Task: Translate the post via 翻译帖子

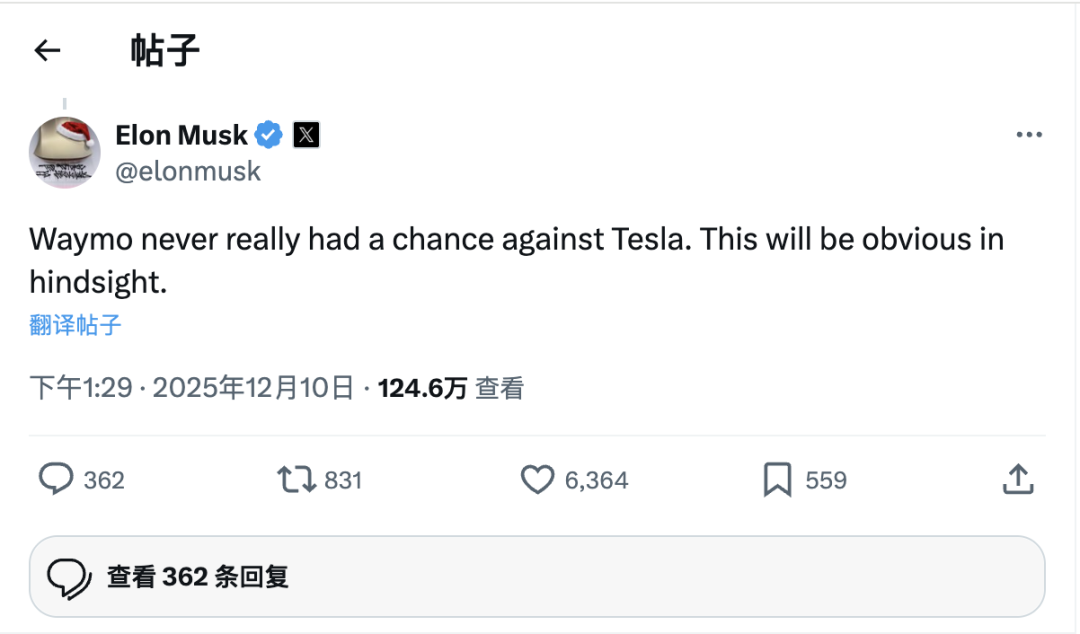Action: (76, 325)
